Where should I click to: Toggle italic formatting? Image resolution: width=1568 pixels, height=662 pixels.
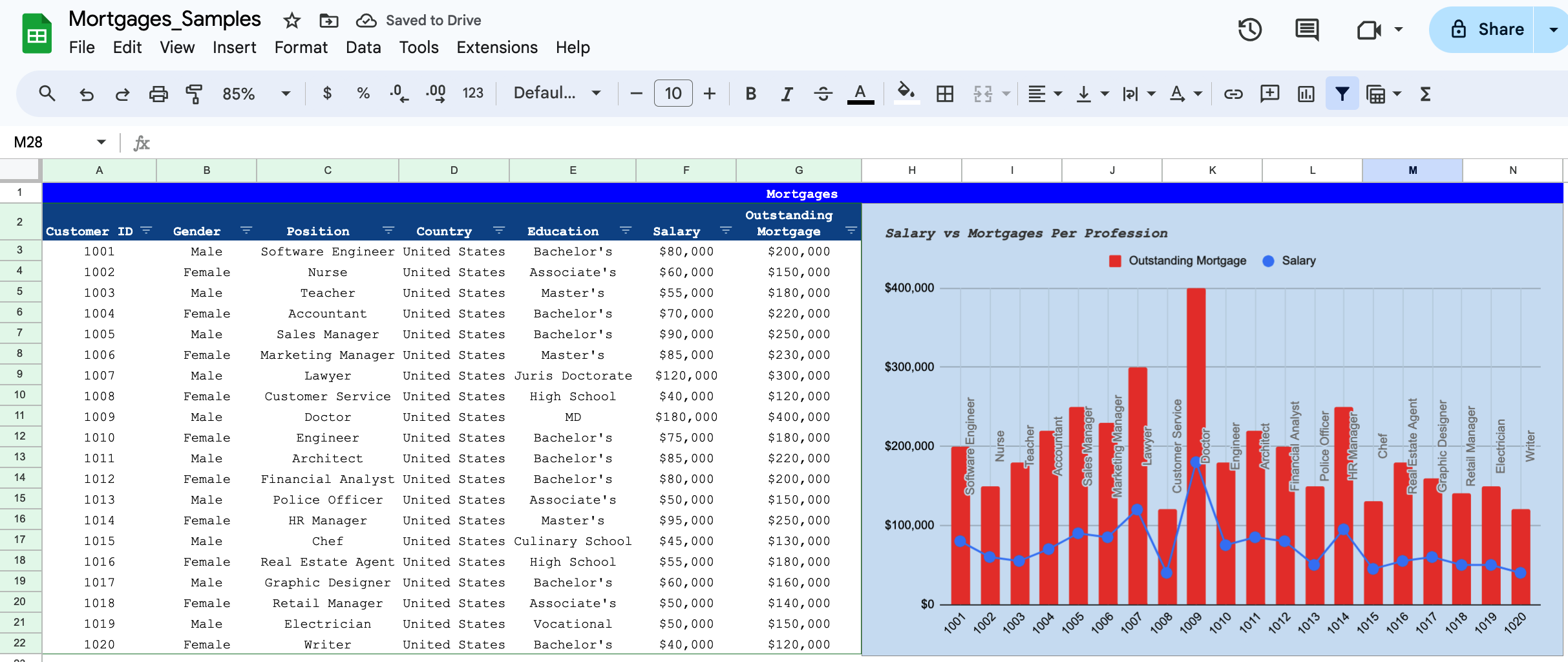click(x=787, y=94)
